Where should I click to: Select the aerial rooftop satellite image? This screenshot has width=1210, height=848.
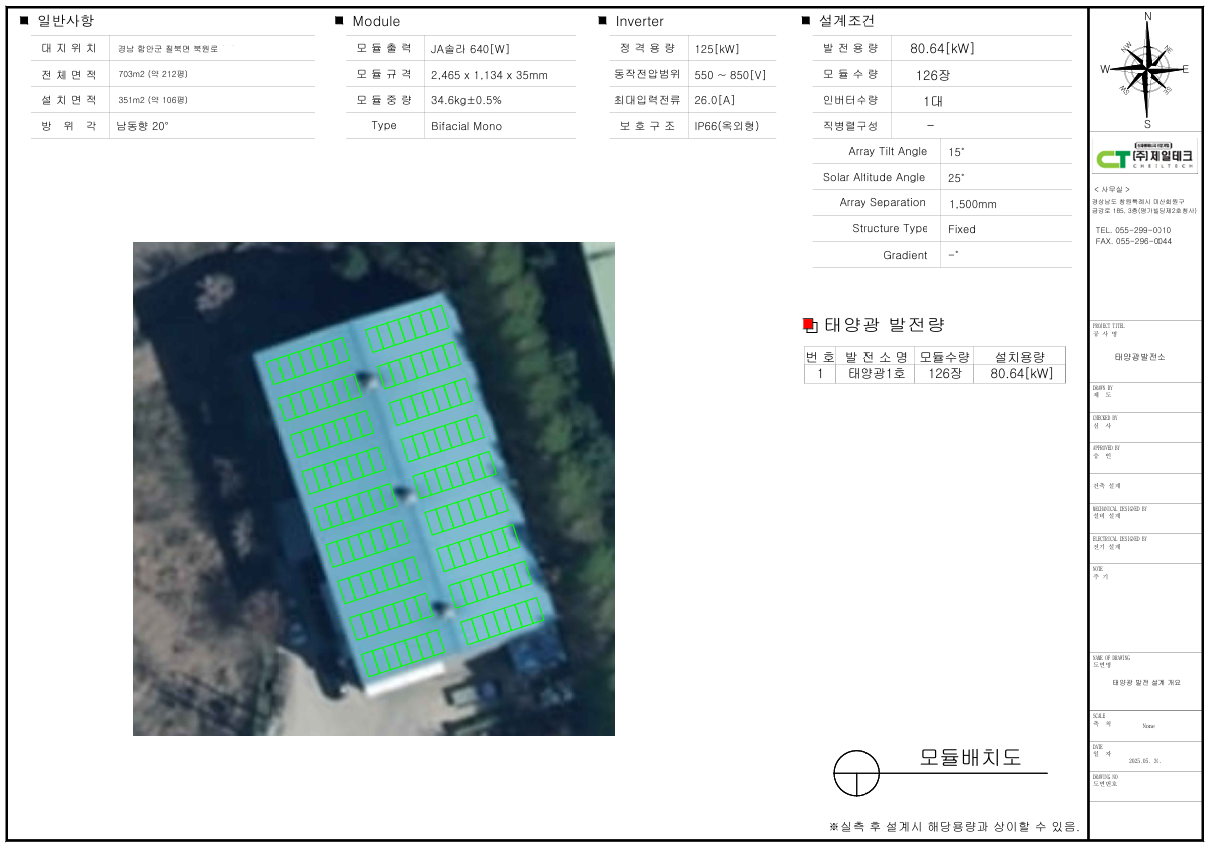click(x=373, y=488)
